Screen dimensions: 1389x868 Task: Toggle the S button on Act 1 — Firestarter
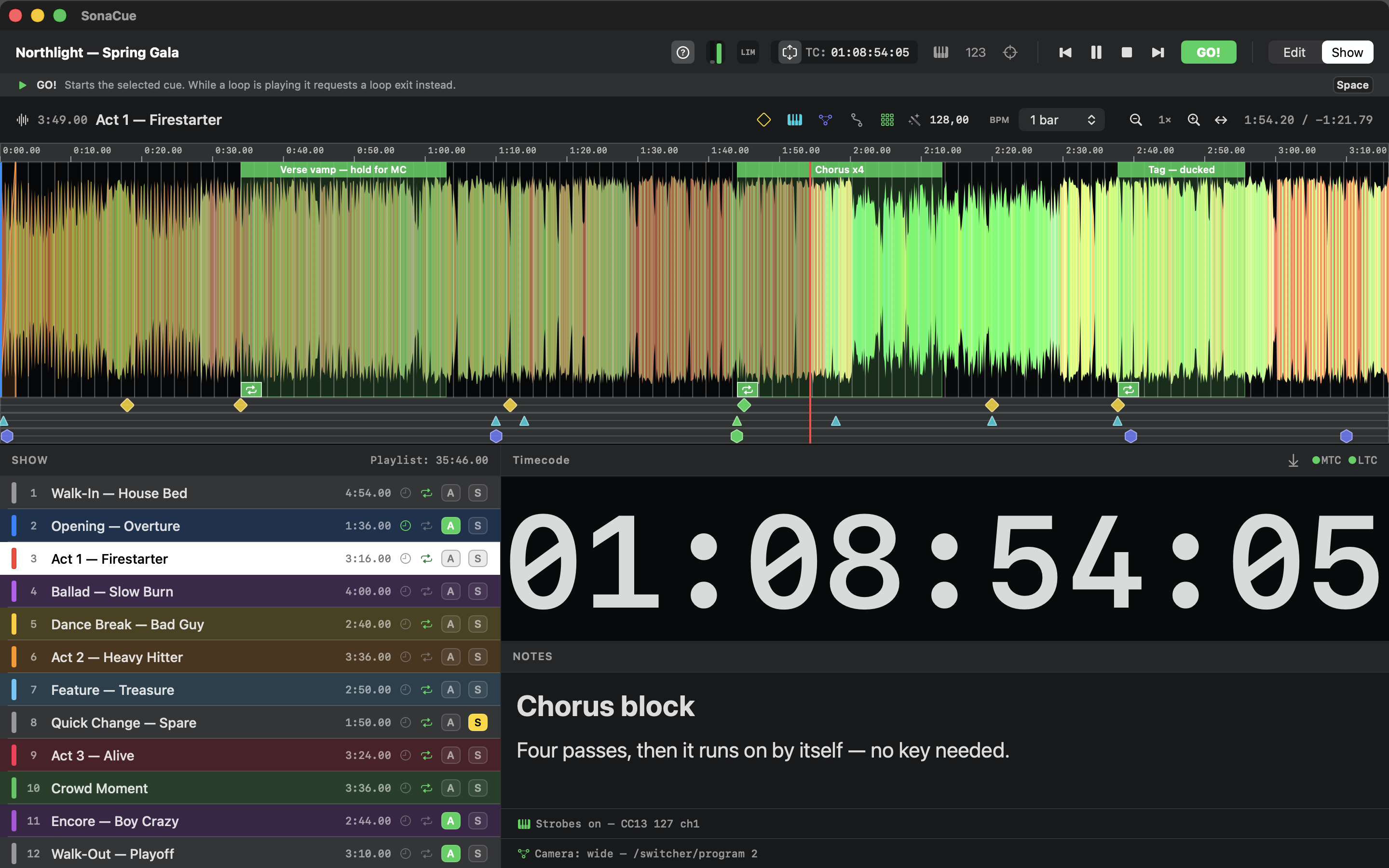pos(477,558)
